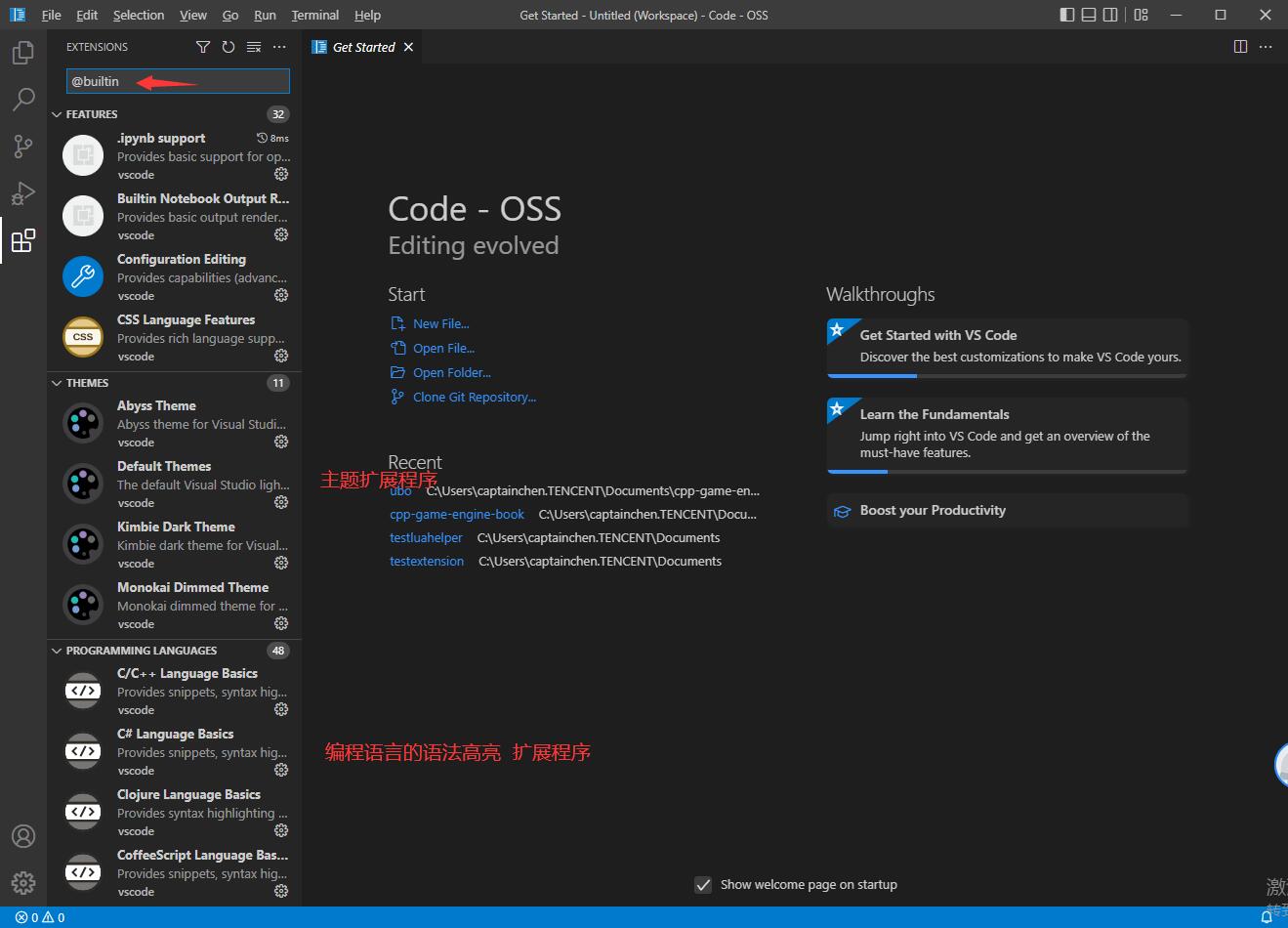Open manage gear for Monokai Dimmed Theme

pyautogui.click(x=281, y=623)
